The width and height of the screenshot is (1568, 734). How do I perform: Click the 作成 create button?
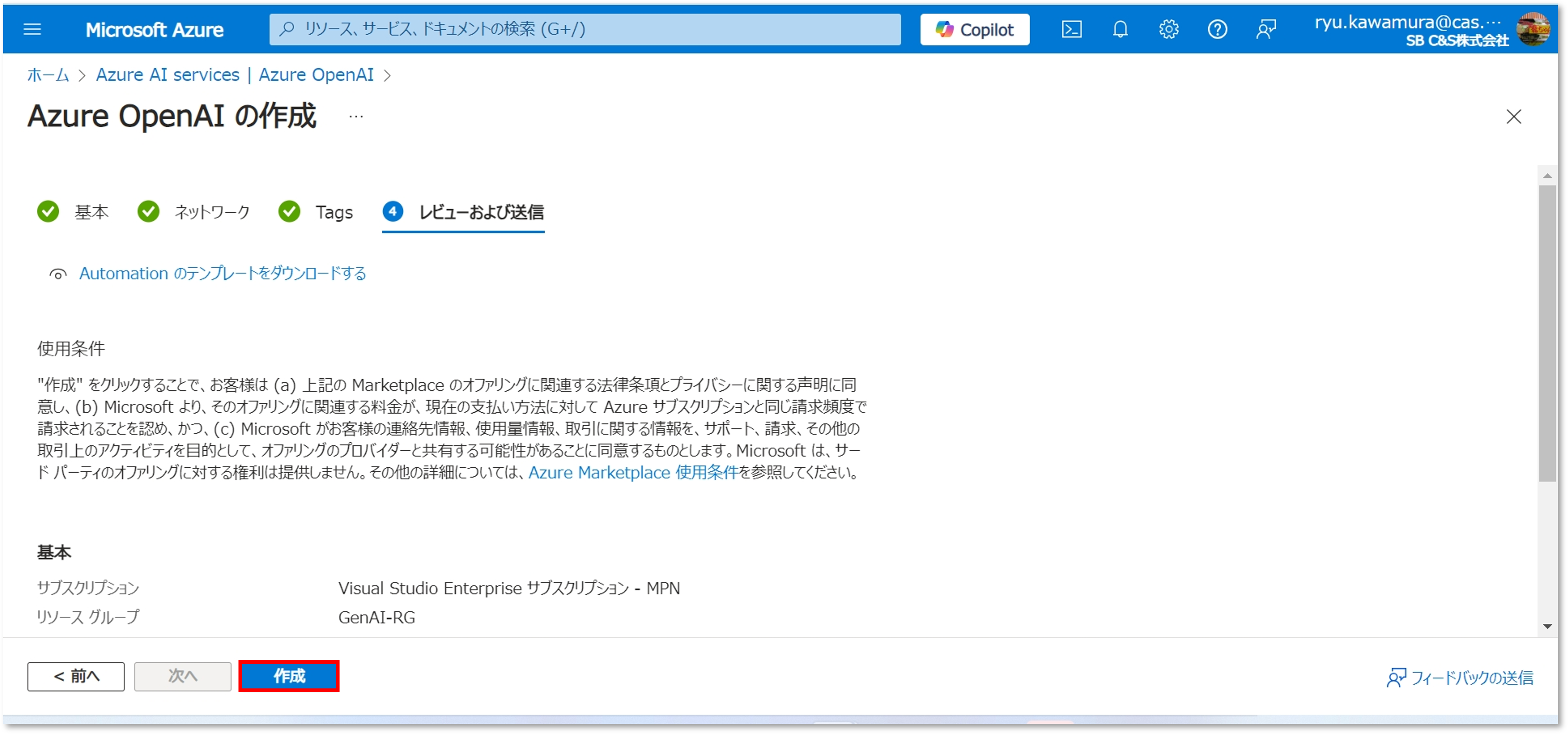[289, 676]
